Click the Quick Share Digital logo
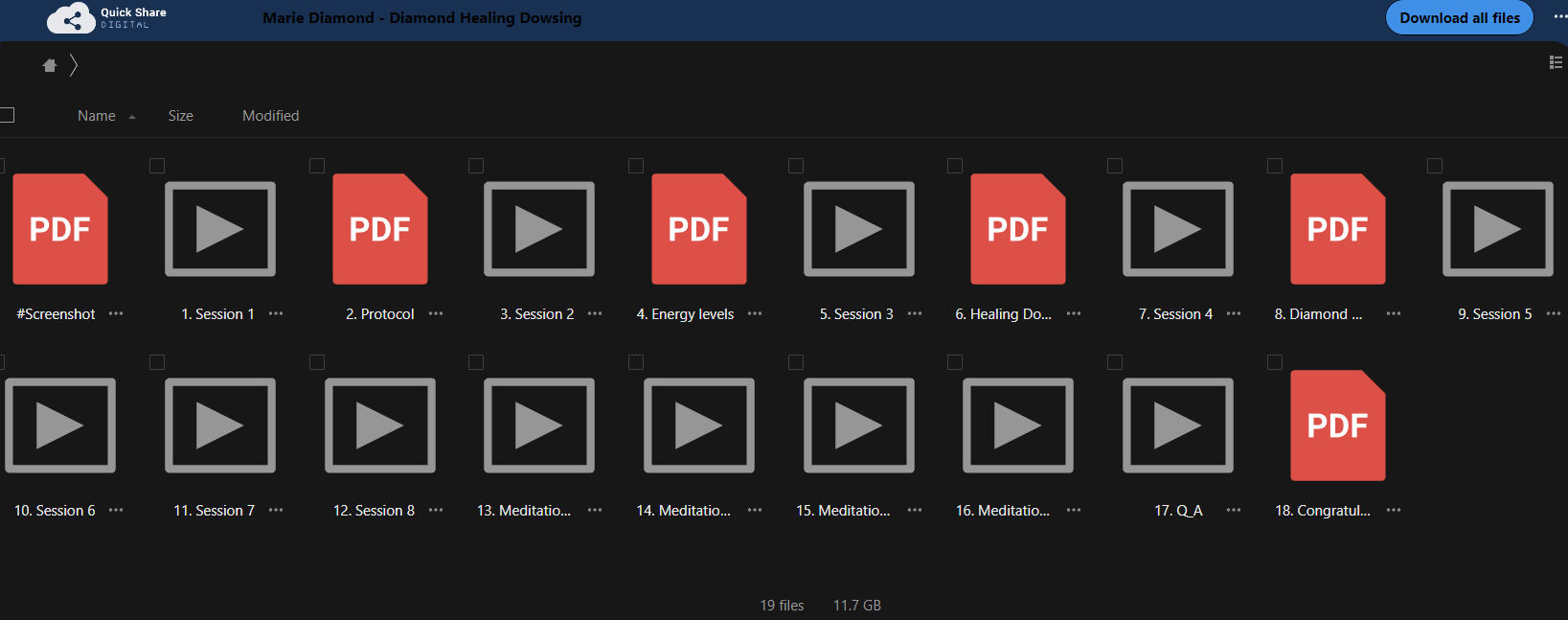The image size is (1568, 620). click(x=106, y=18)
